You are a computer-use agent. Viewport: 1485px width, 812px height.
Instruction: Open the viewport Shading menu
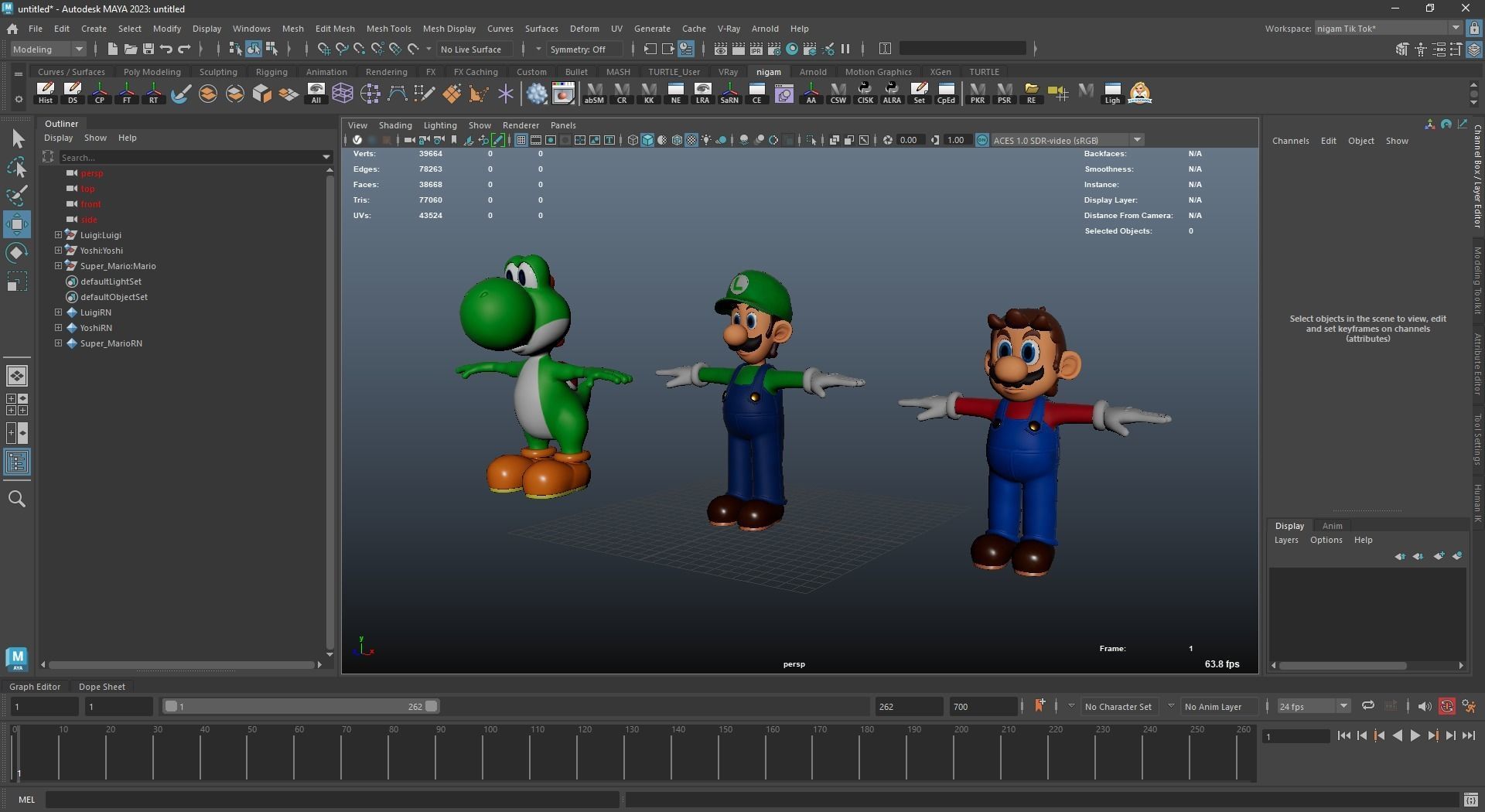[394, 125]
